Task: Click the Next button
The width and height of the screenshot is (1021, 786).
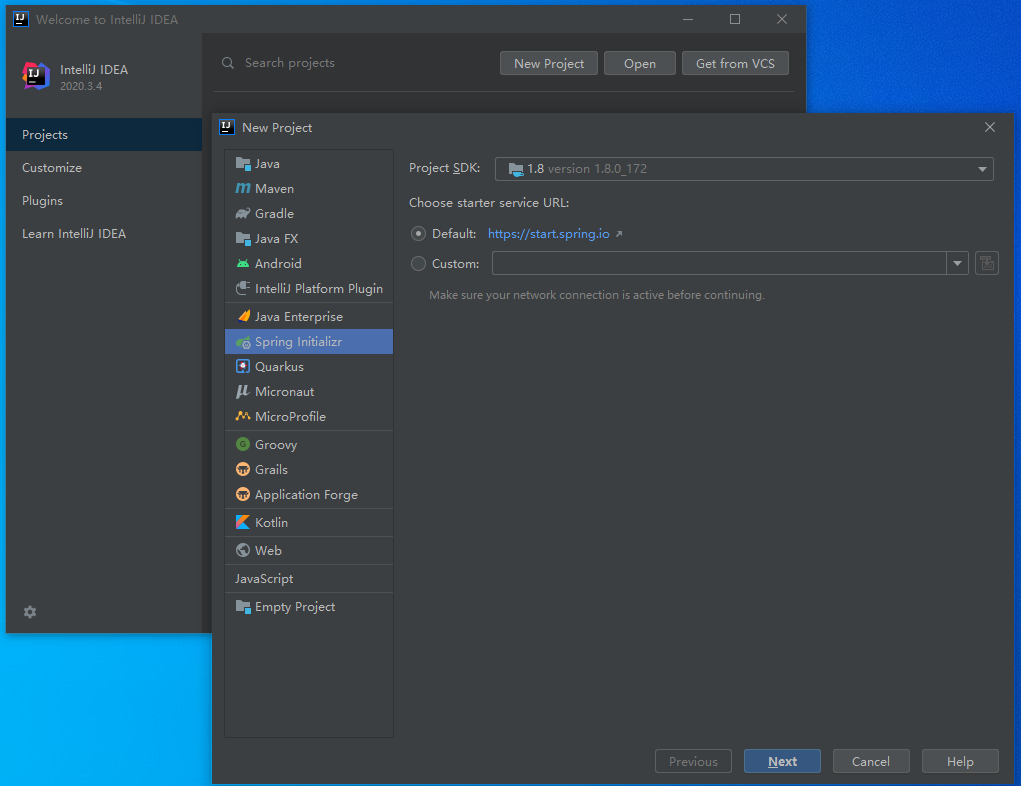Action: pyautogui.click(x=782, y=761)
